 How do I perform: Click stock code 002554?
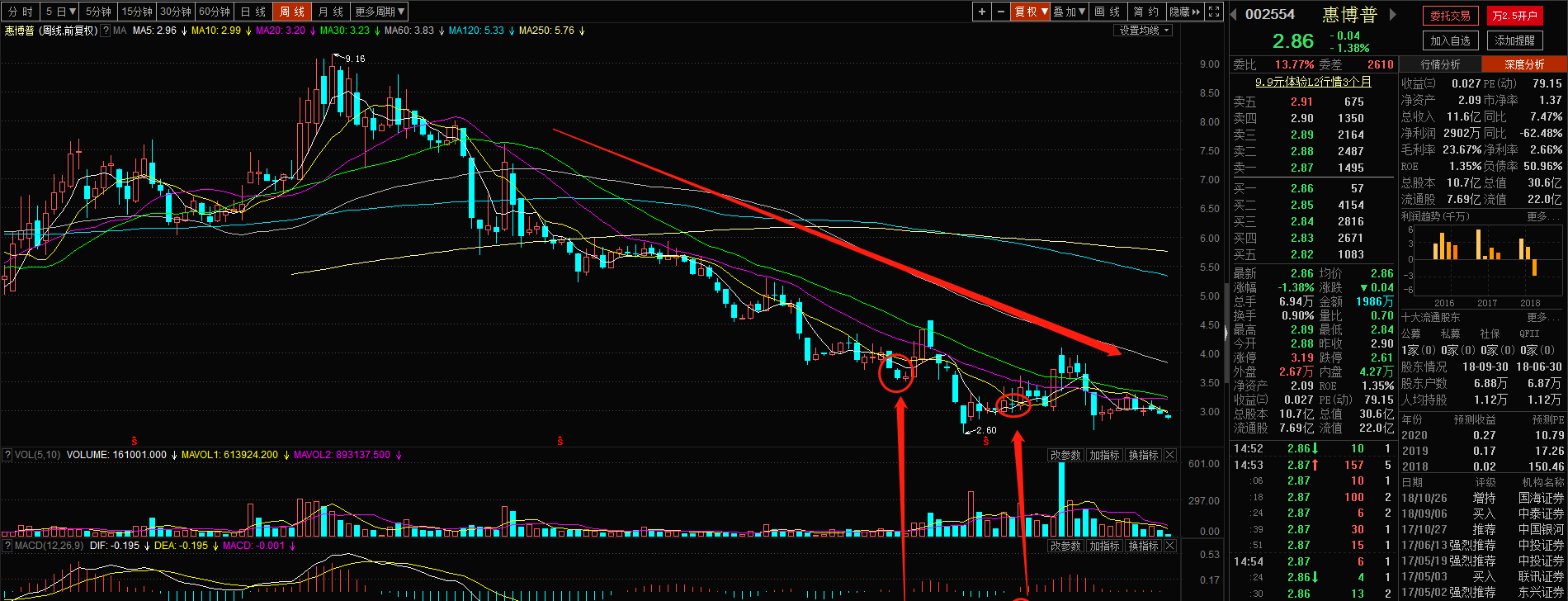coord(1270,14)
